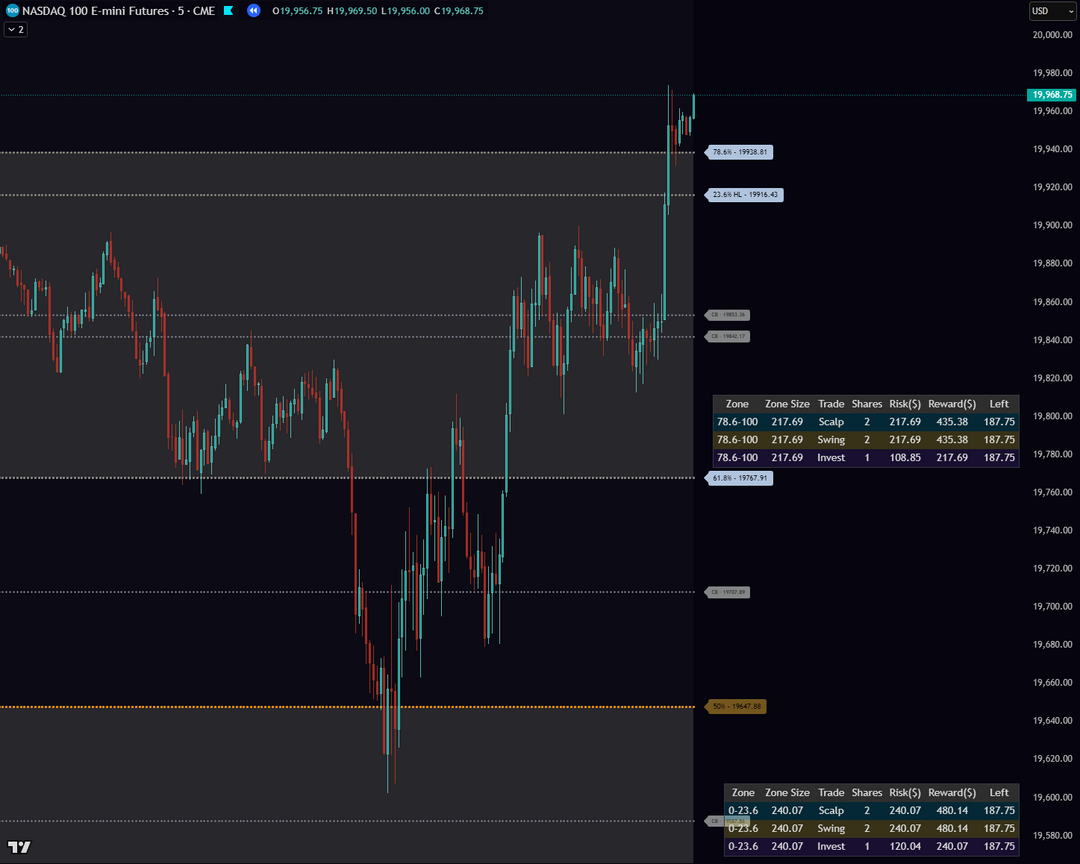Click 480.14 reward in 0-23.6 Scalp row

pos(952,810)
